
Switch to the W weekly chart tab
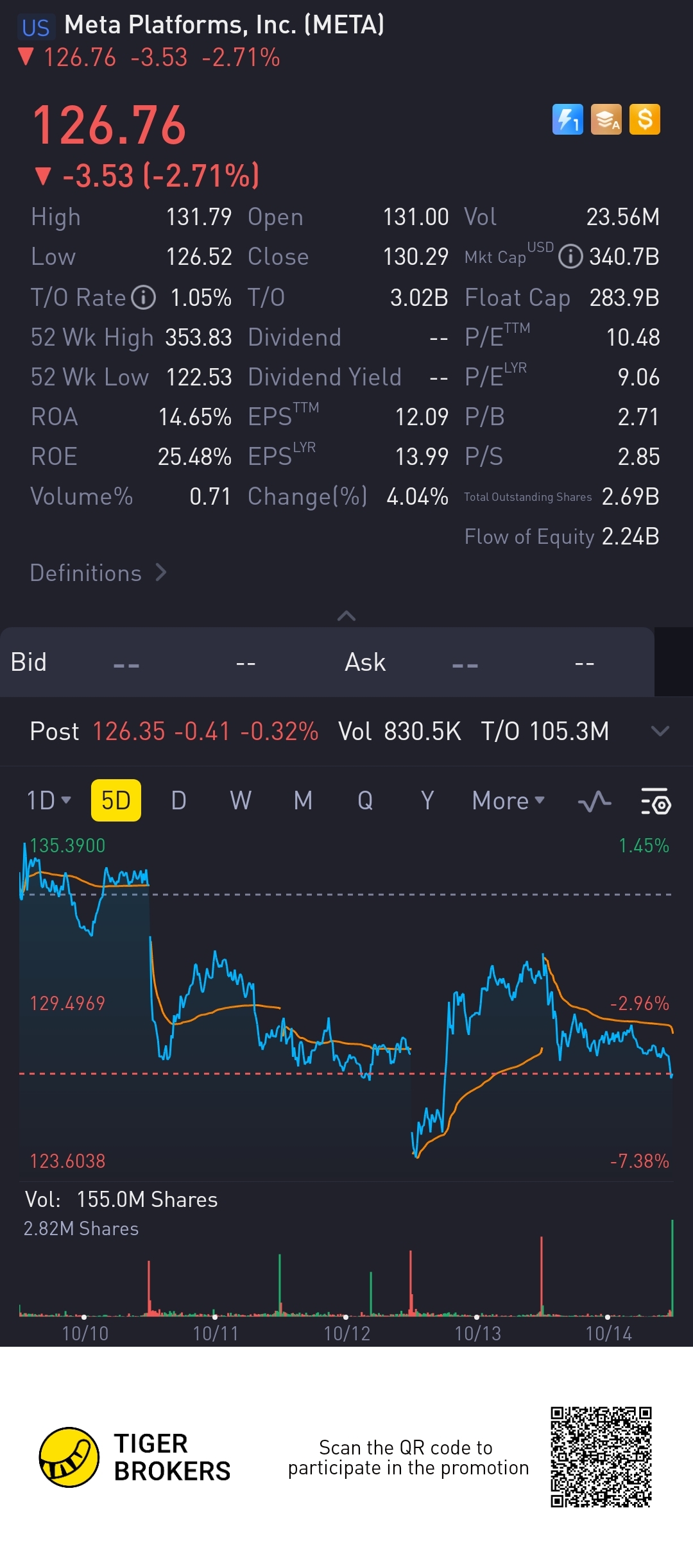241,800
